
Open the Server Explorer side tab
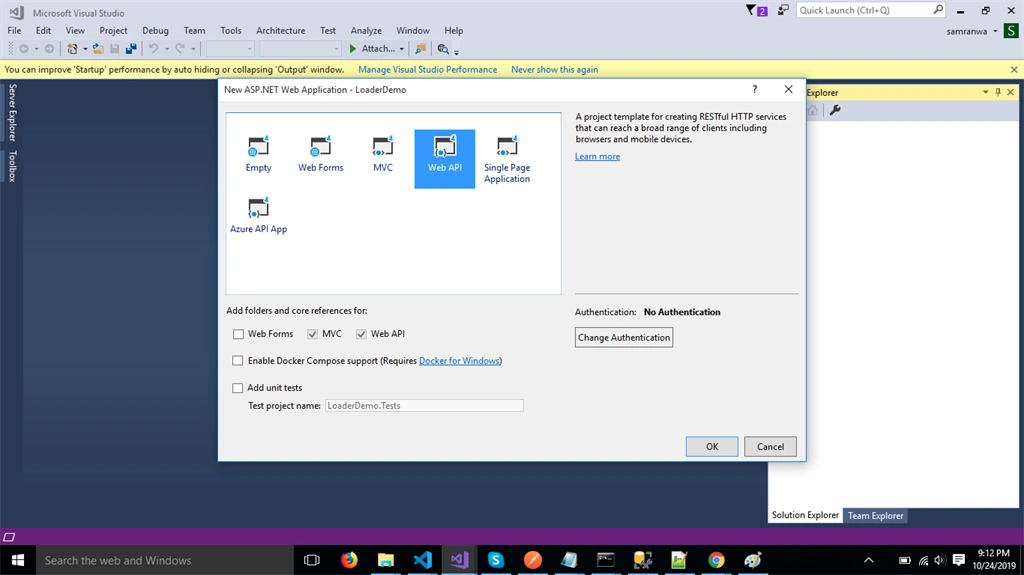[x=12, y=112]
